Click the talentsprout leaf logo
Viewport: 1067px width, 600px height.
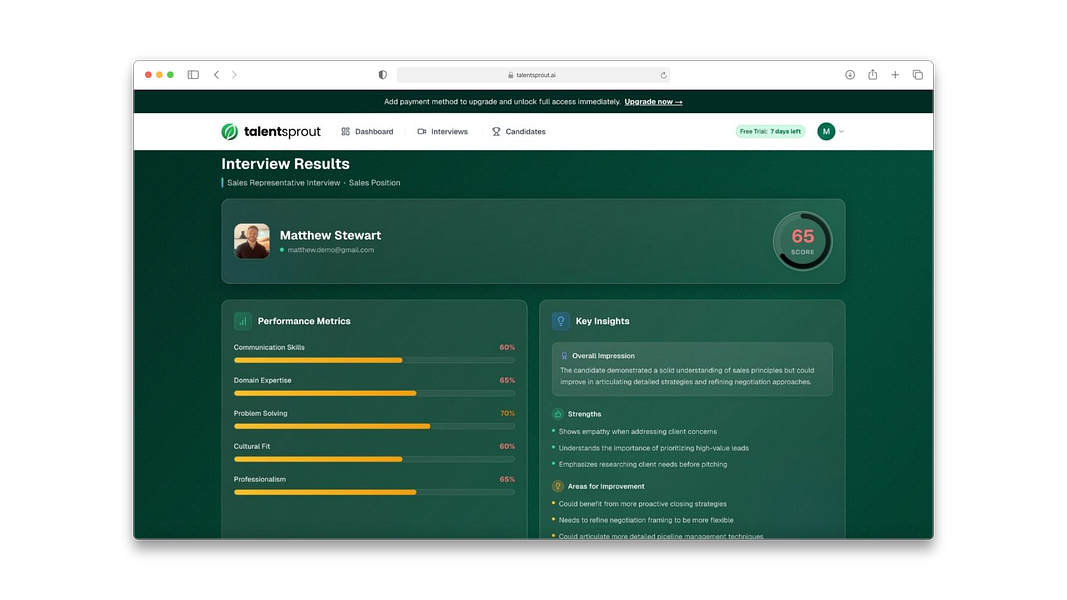(228, 131)
